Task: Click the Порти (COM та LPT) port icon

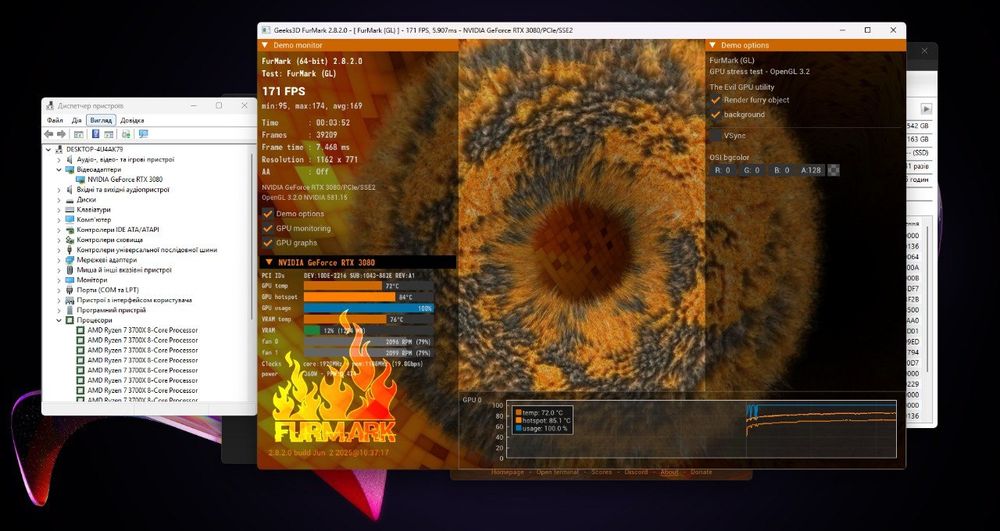Action: tap(70, 289)
